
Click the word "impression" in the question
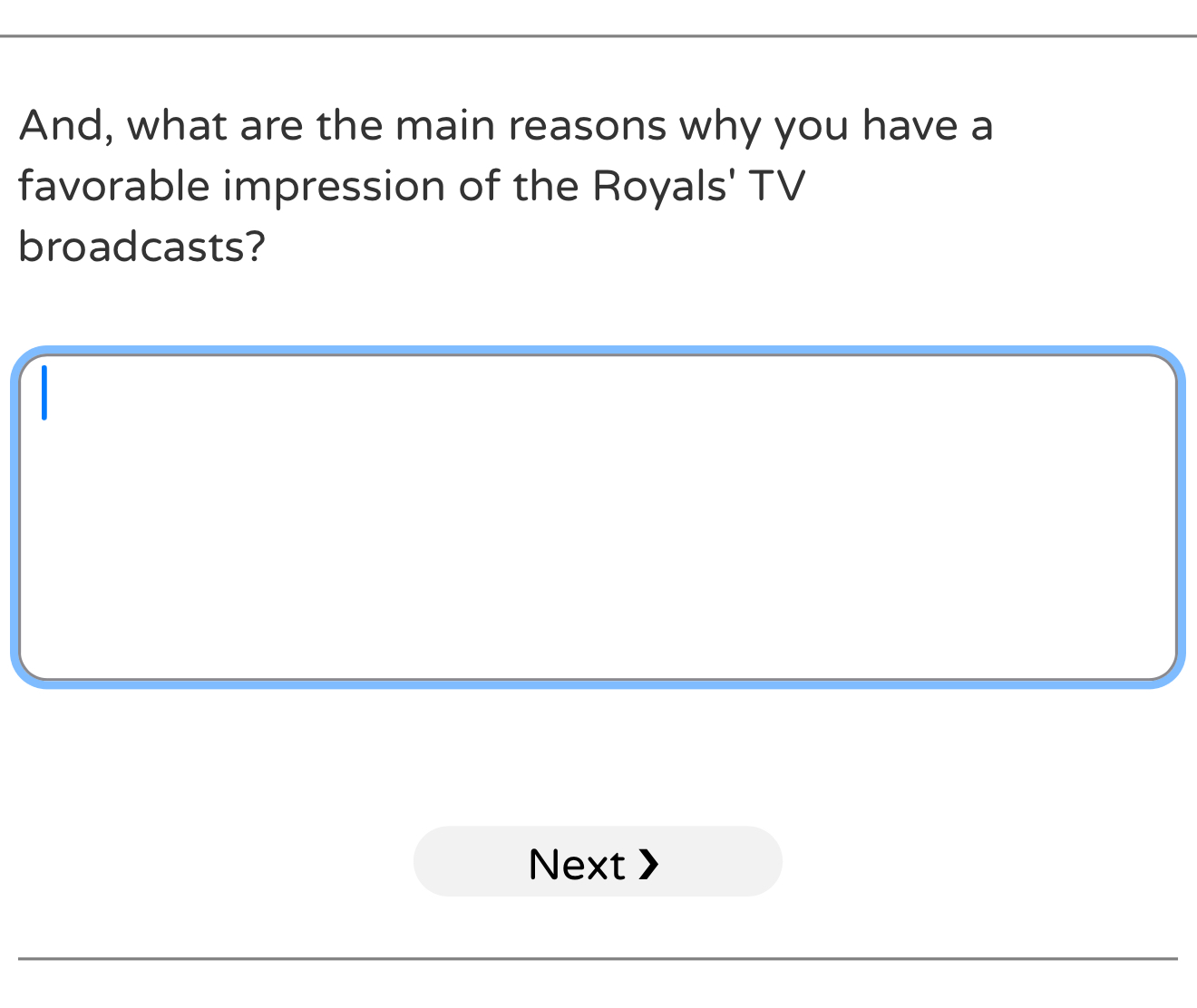coord(335,186)
